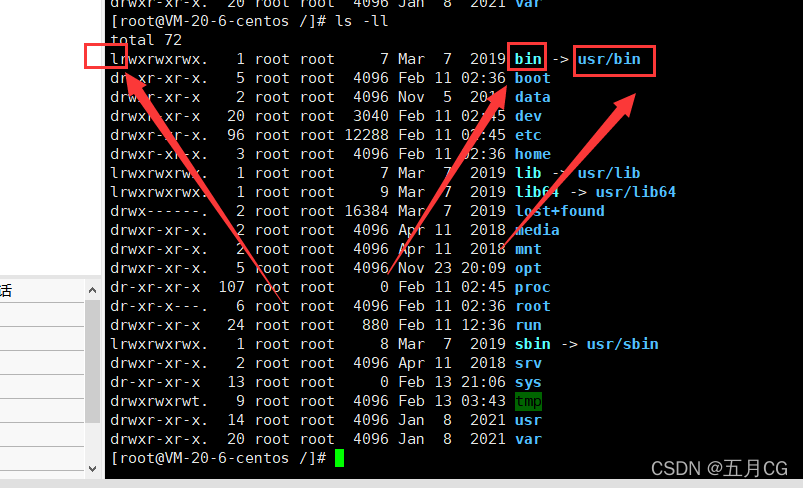Click the 'usr/bin' link target

coord(608,59)
